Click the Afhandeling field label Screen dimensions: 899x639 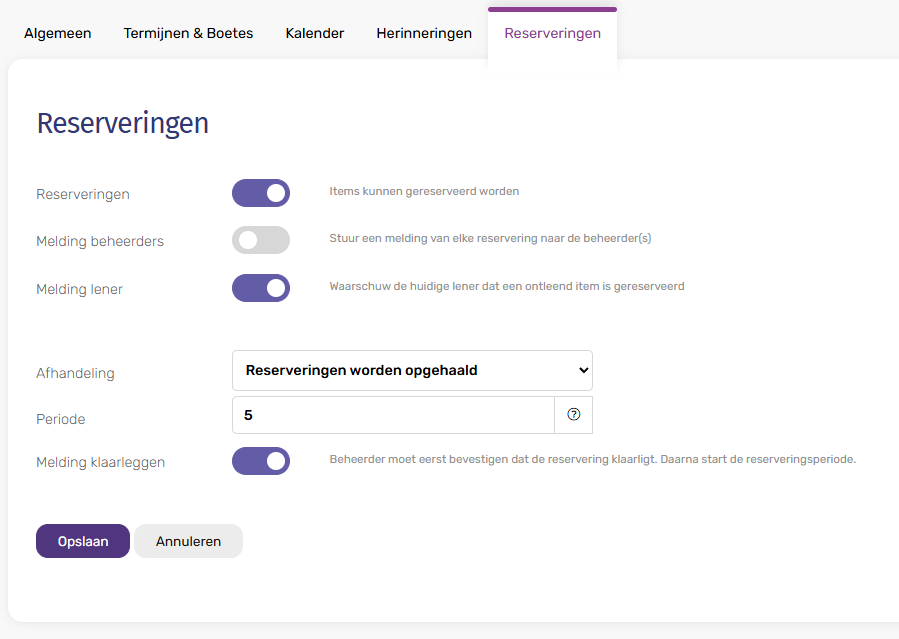[x=75, y=373]
